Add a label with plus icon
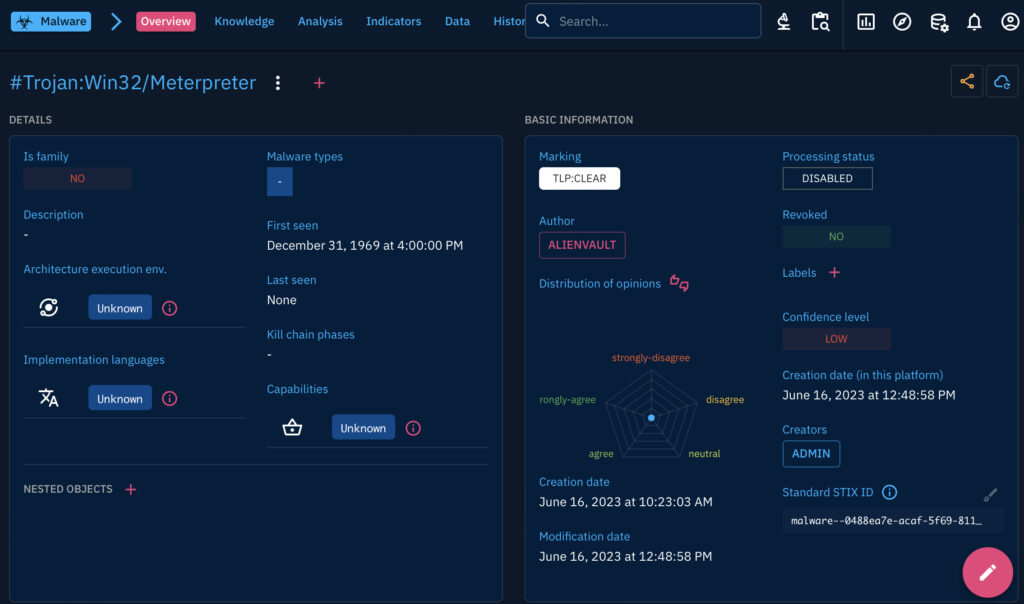 point(835,272)
